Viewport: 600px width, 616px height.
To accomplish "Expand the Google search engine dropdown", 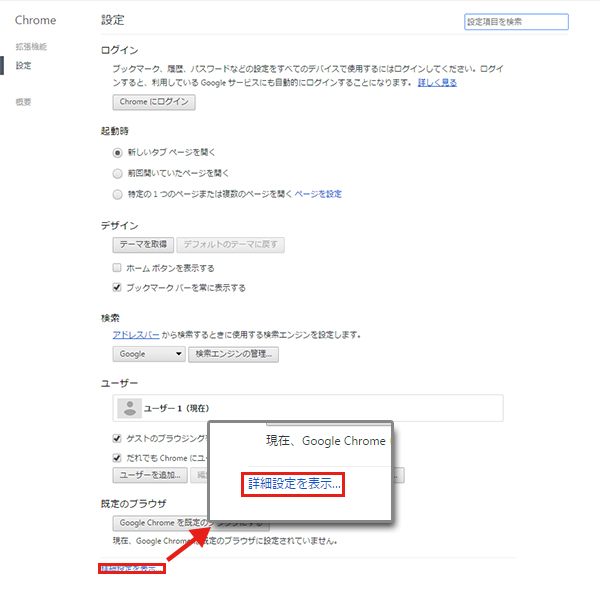I will 149,354.
